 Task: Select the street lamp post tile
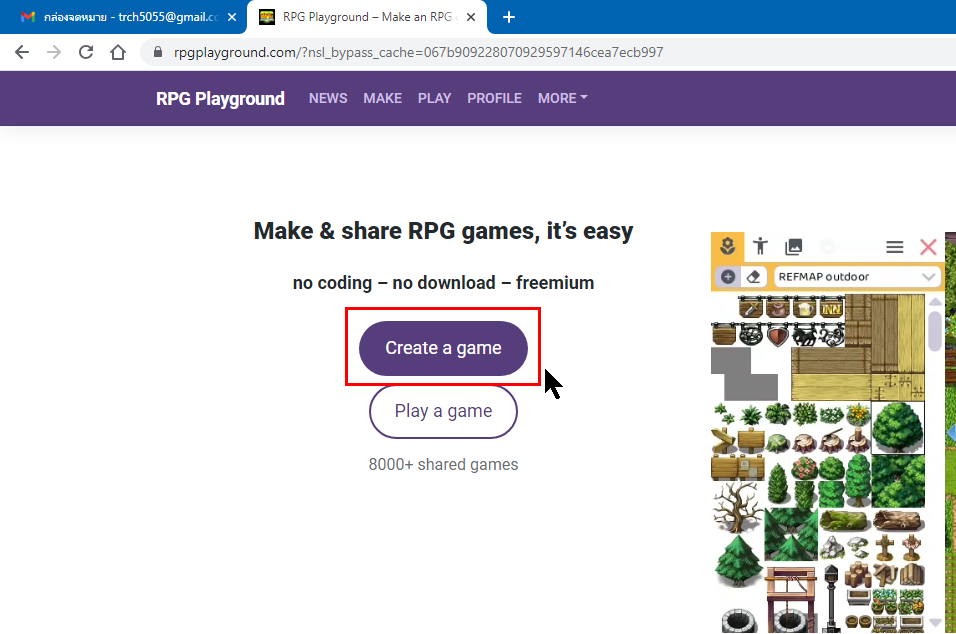(x=831, y=597)
